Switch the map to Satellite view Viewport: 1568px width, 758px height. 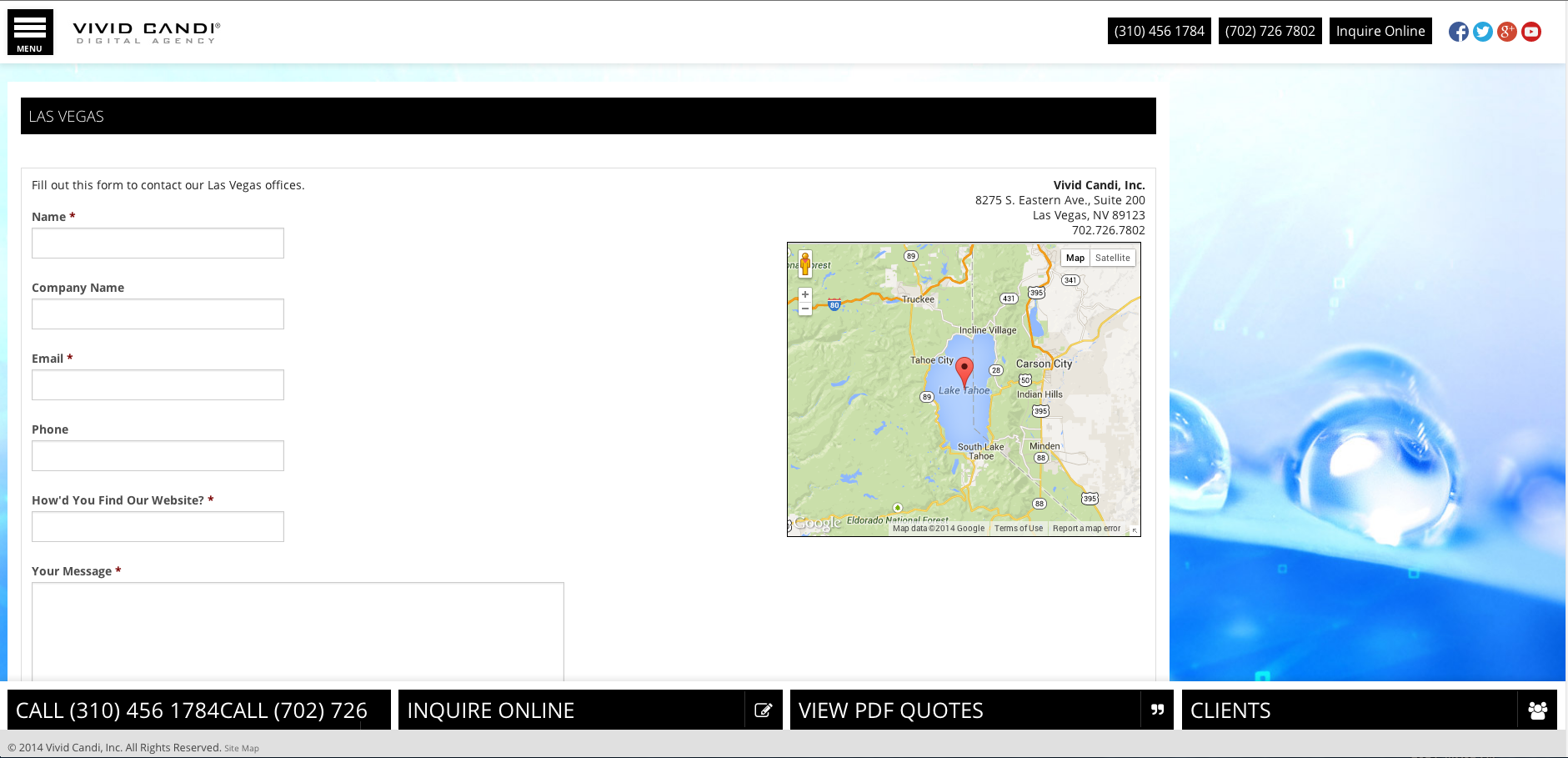[x=1112, y=259]
